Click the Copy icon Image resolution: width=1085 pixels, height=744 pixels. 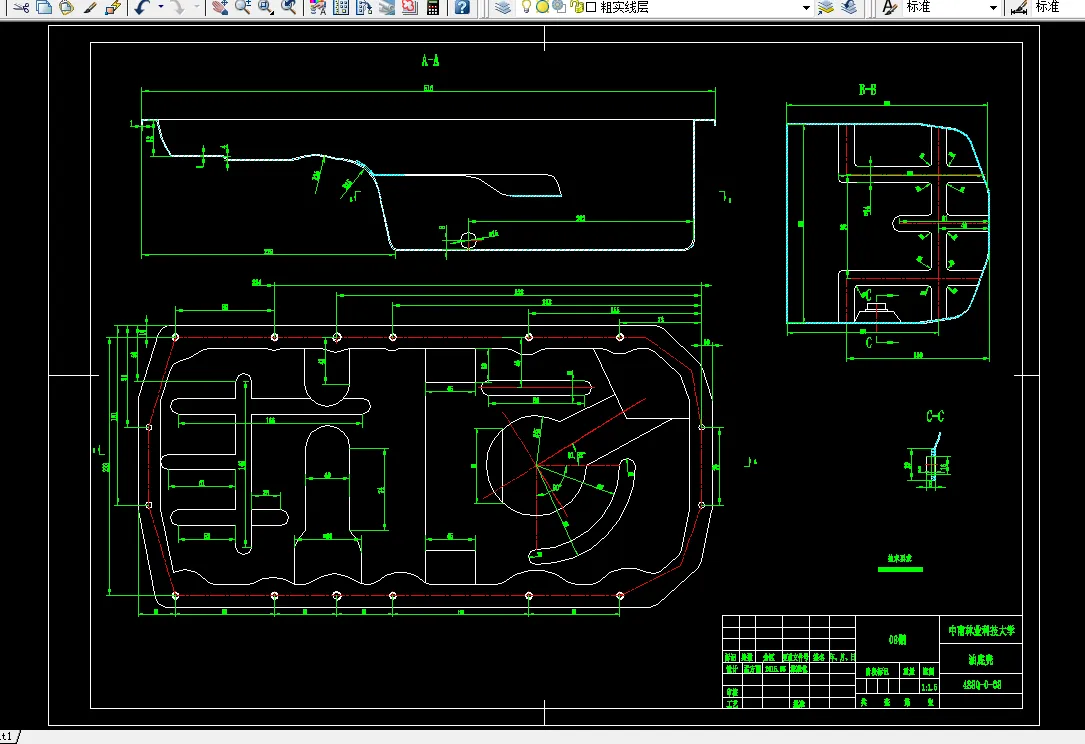point(44,8)
